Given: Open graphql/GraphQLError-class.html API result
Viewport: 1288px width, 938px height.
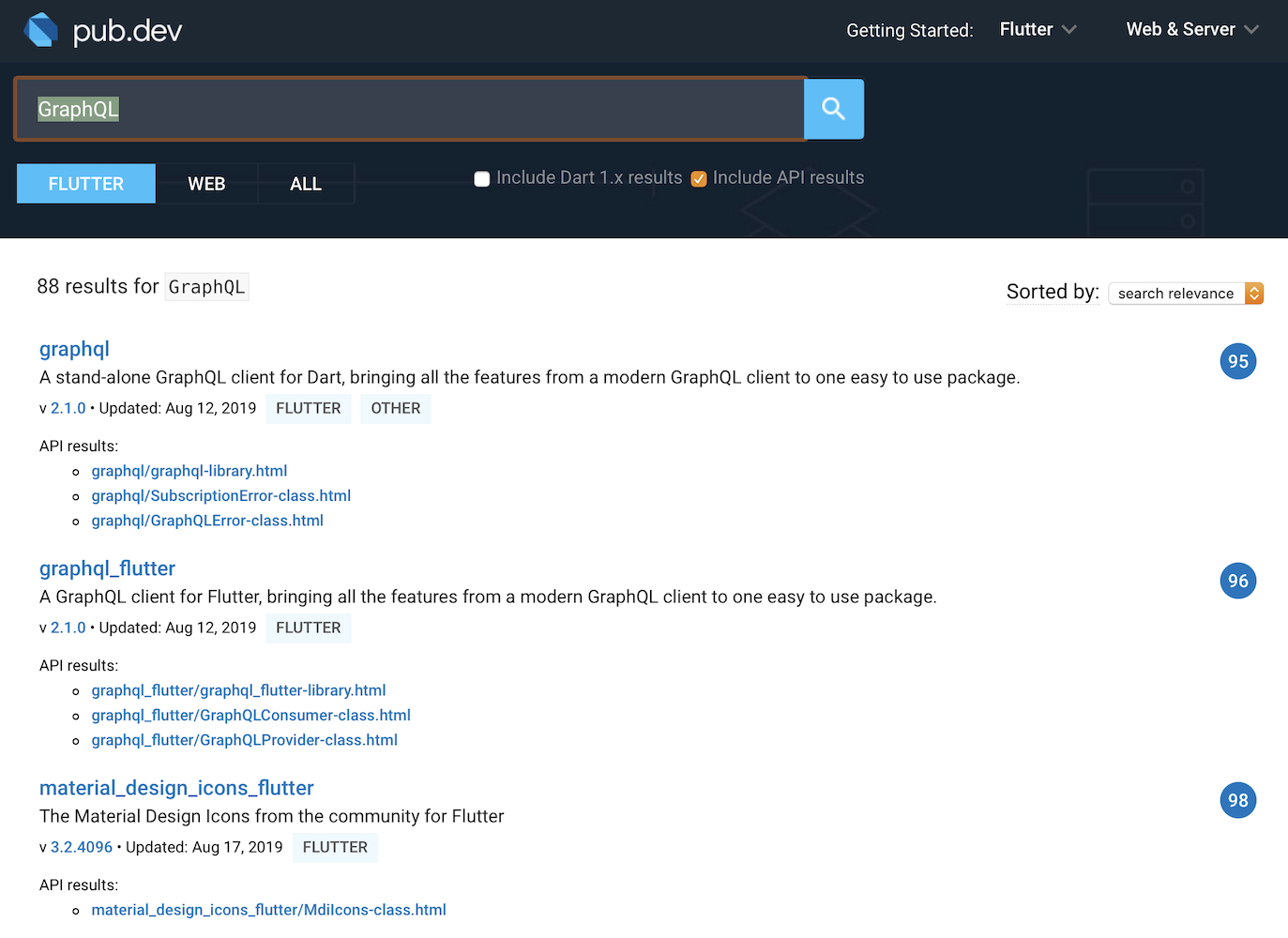Looking at the screenshot, I should pos(207,521).
